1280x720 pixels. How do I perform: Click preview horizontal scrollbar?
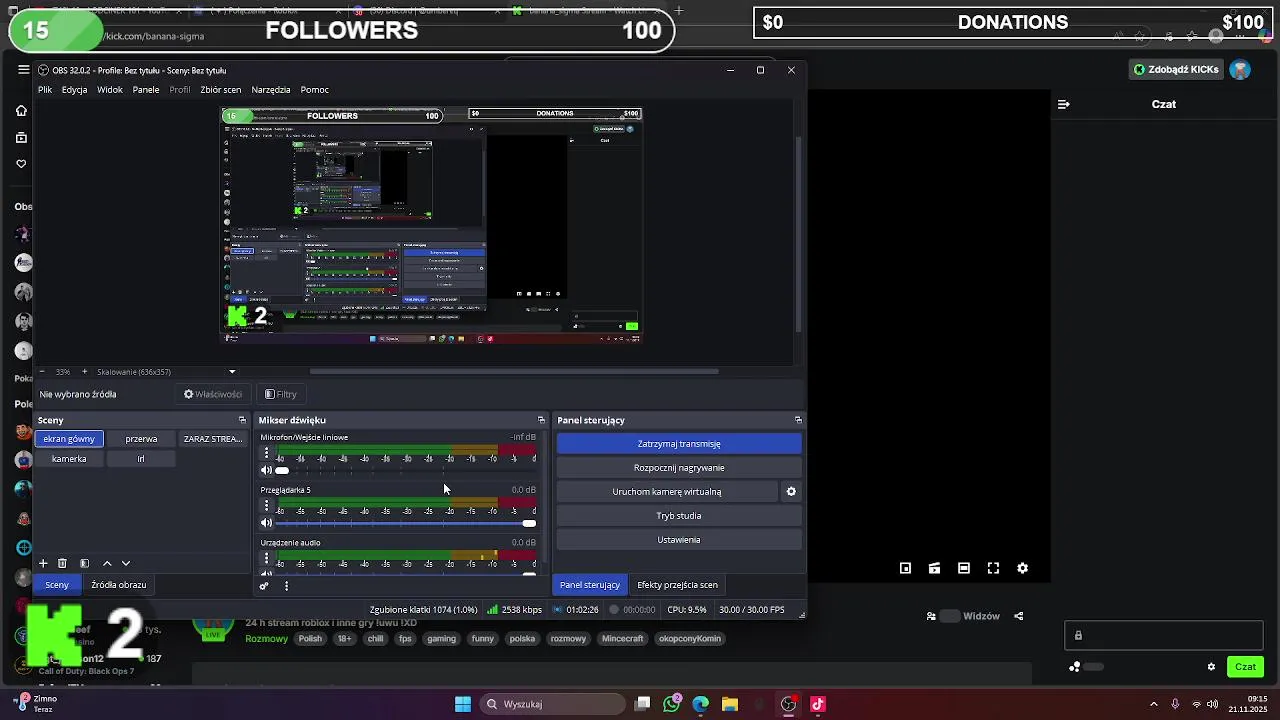[515, 372]
